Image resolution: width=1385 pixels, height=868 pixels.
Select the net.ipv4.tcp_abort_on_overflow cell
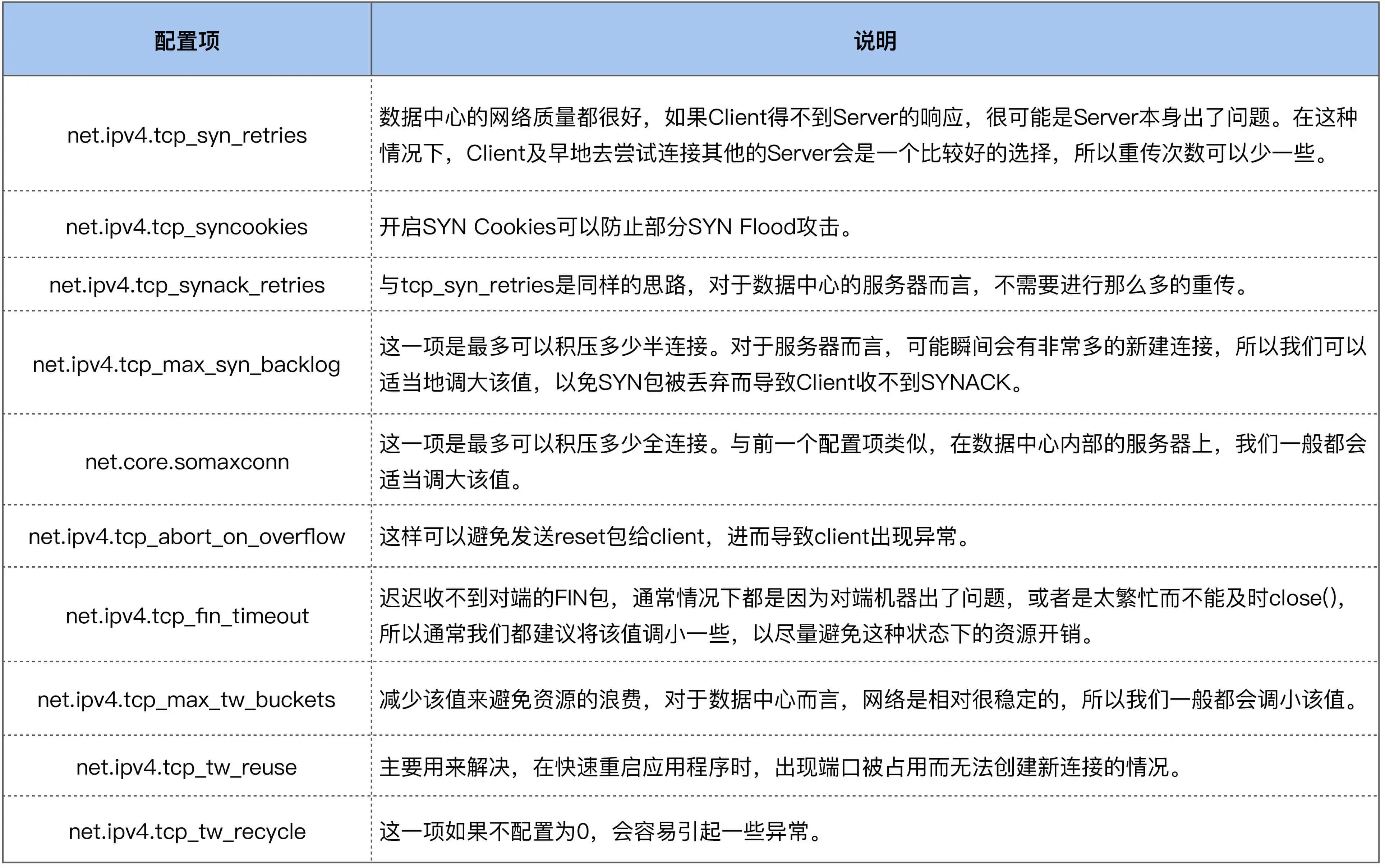point(187,536)
